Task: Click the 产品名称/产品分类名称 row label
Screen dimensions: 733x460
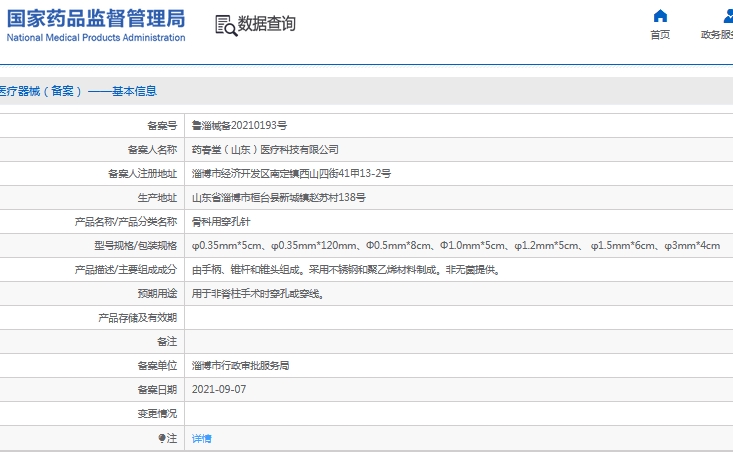Action: click(x=126, y=222)
